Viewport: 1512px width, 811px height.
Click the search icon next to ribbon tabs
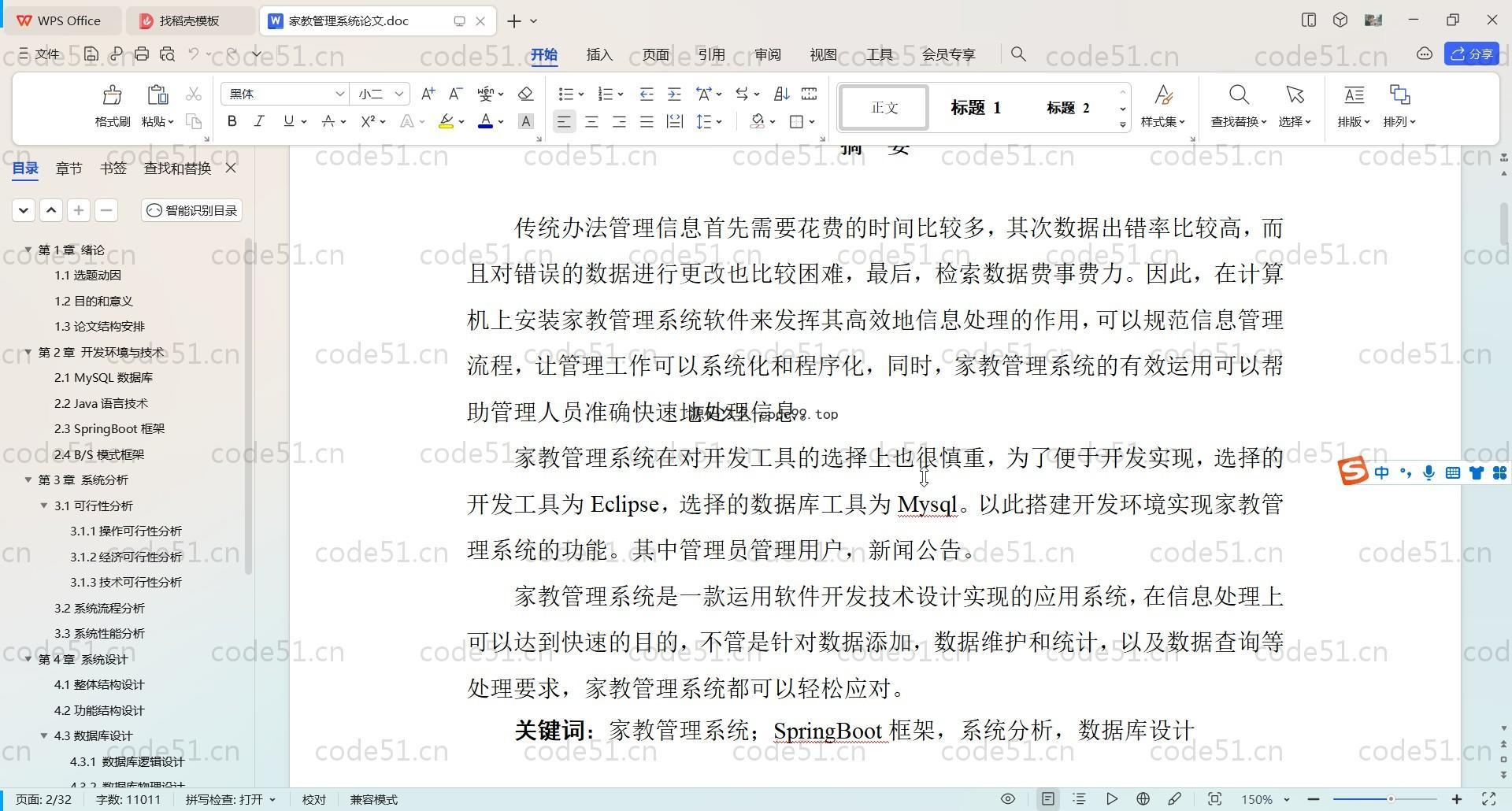[x=1018, y=54]
